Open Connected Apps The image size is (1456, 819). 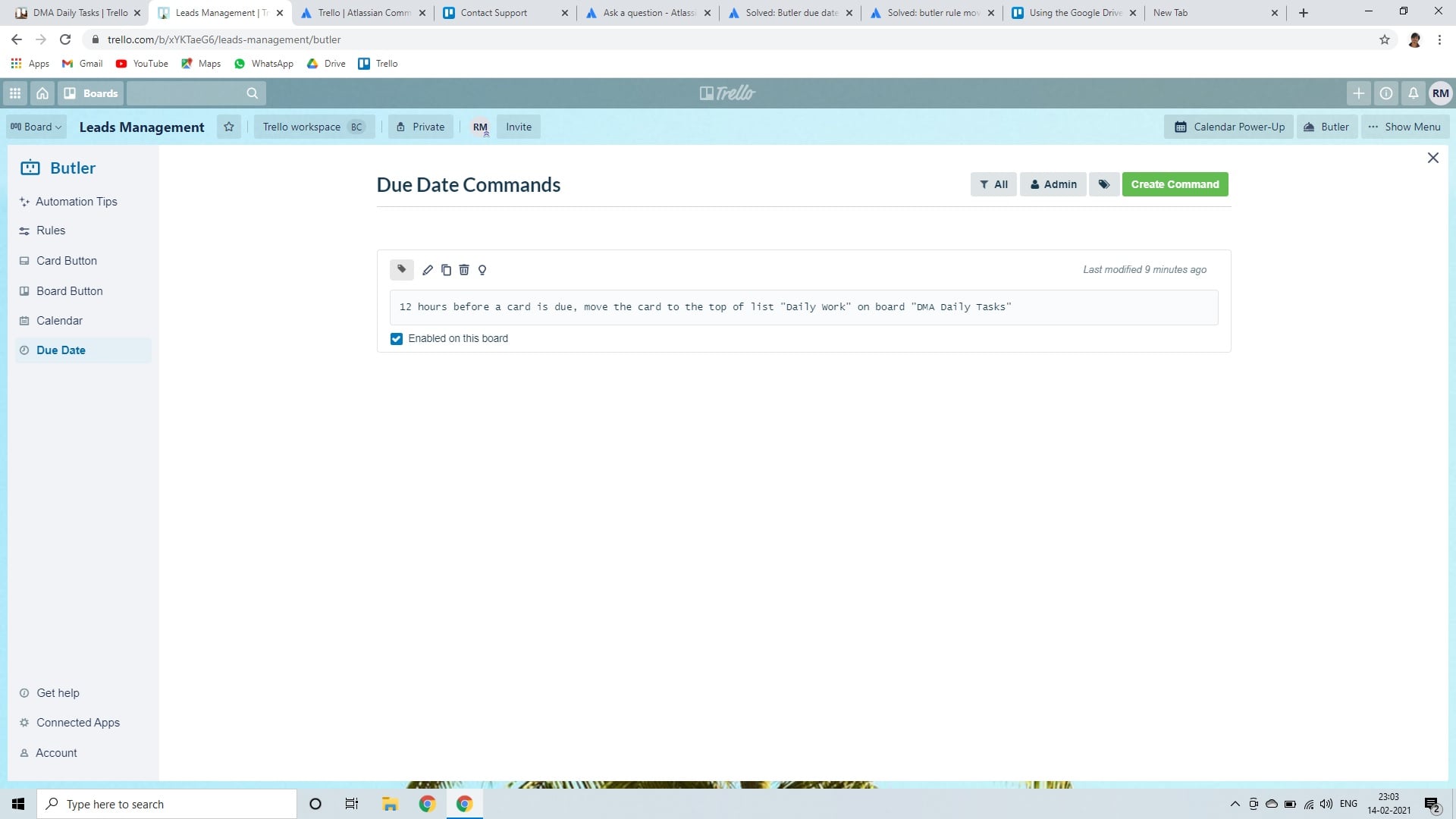coord(78,723)
